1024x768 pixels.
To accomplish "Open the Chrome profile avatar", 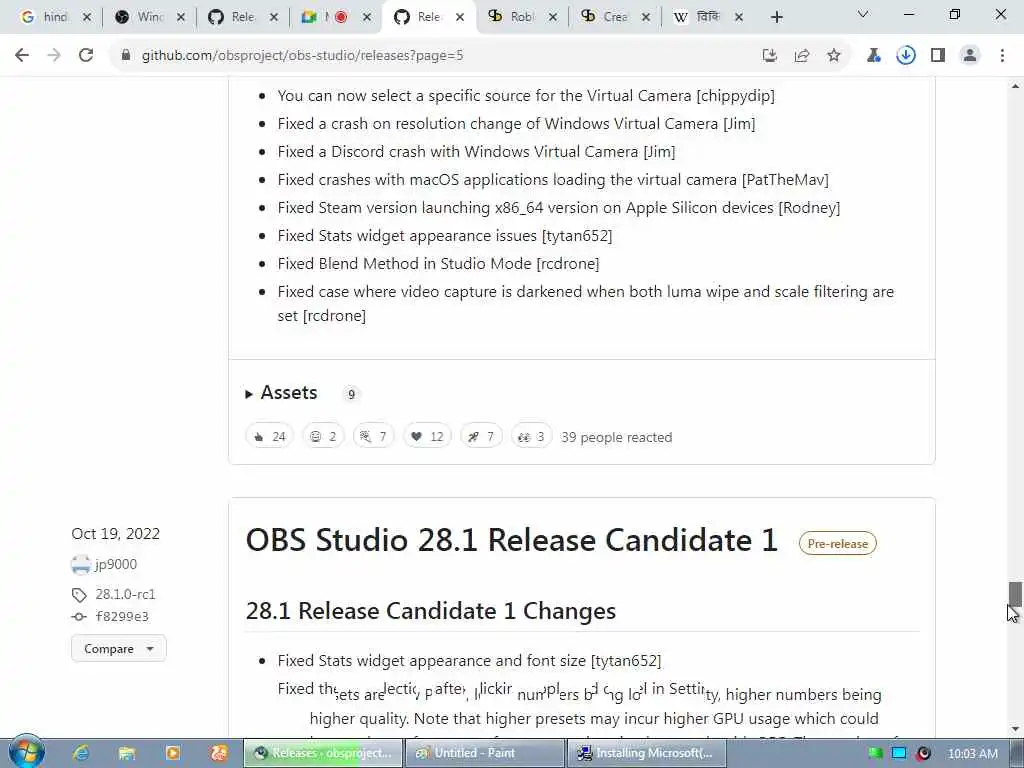I will click(x=970, y=56).
